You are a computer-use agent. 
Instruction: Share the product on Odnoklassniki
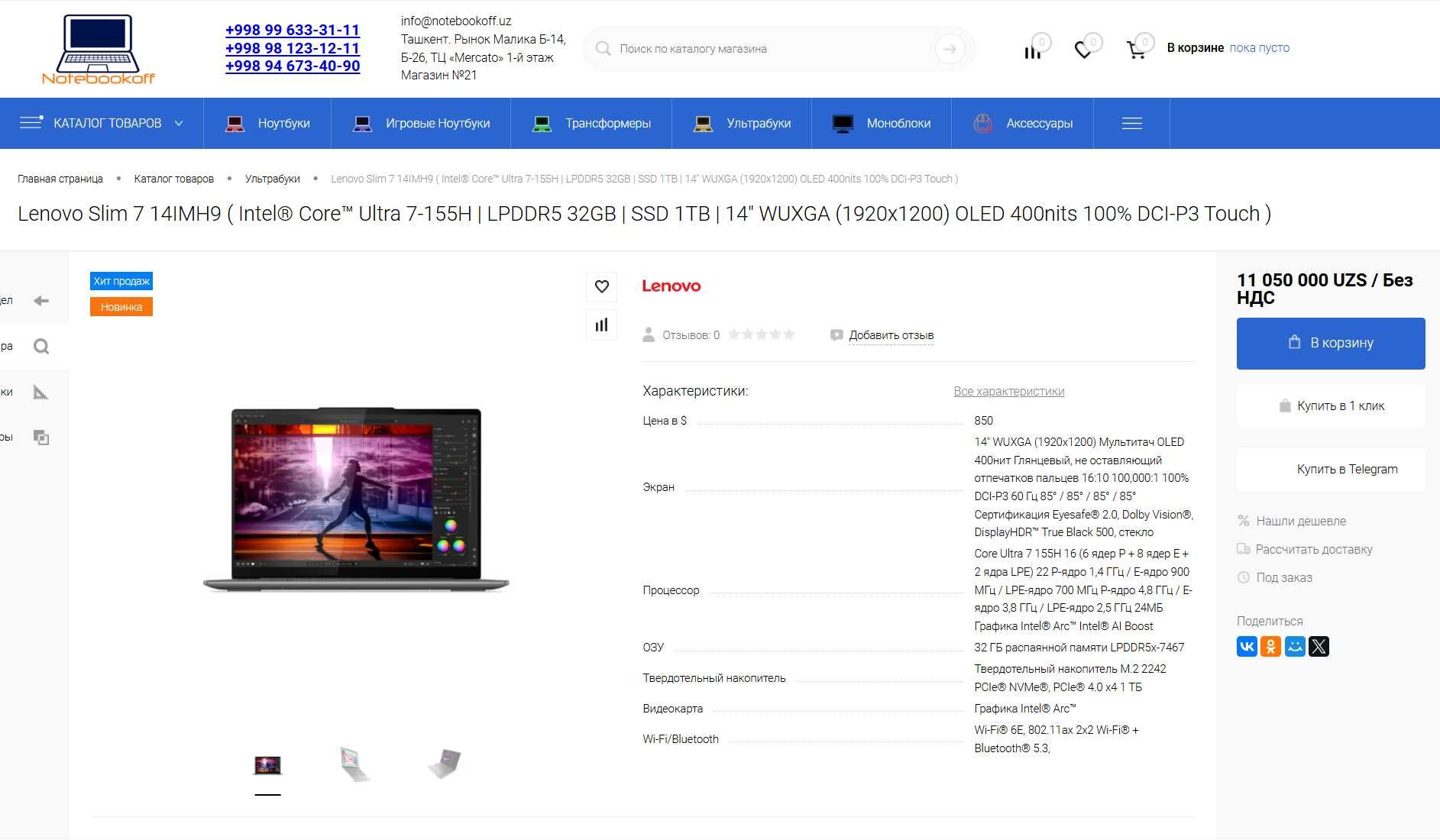pyautogui.click(x=1270, y=647)
